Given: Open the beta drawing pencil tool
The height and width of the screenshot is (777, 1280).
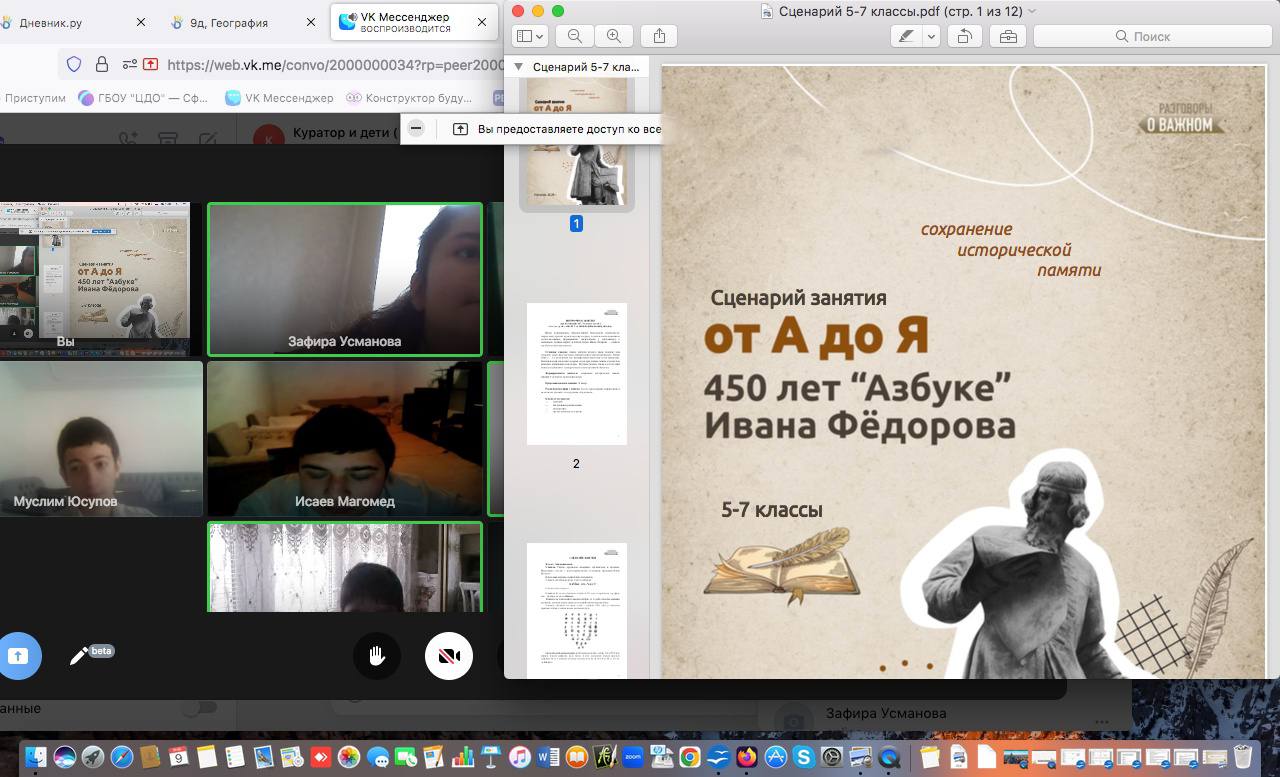Looking at the screenshot, I should [80, 656].
